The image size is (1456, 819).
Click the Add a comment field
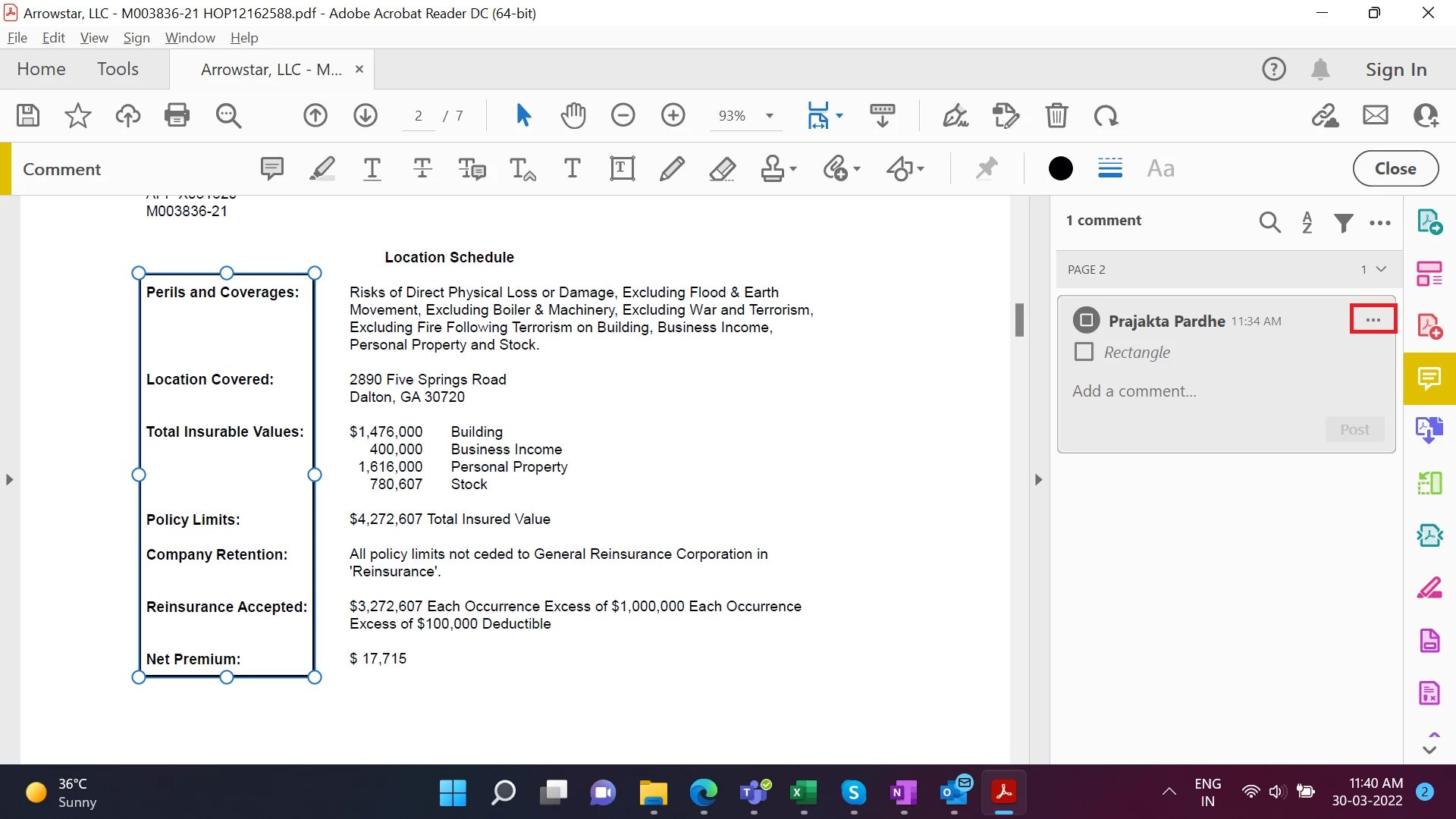pyautogui.click(x=1134, y=391)
